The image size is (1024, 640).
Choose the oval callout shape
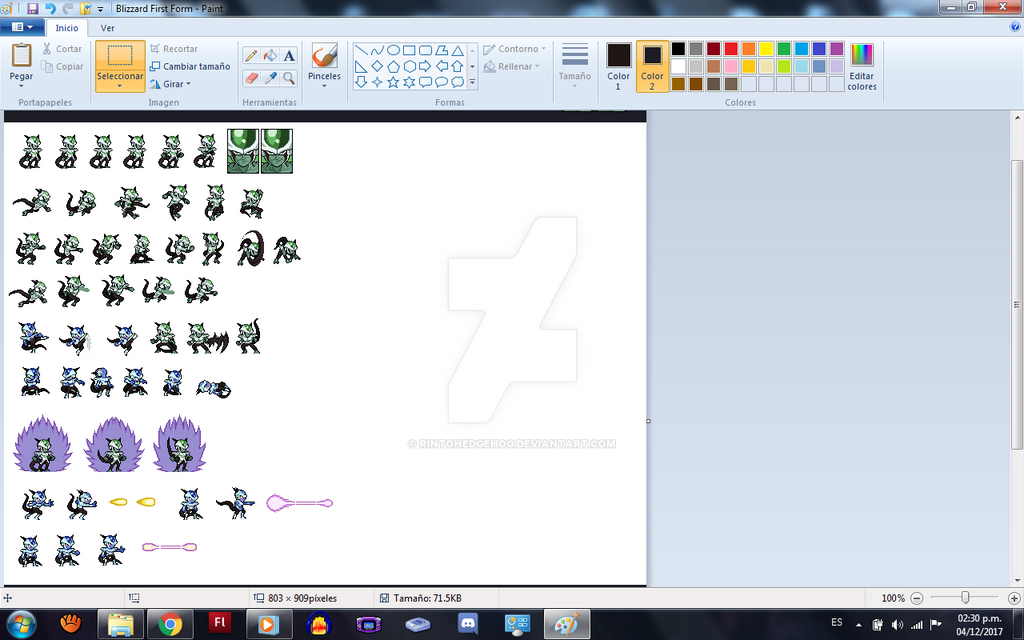[441, 82]
